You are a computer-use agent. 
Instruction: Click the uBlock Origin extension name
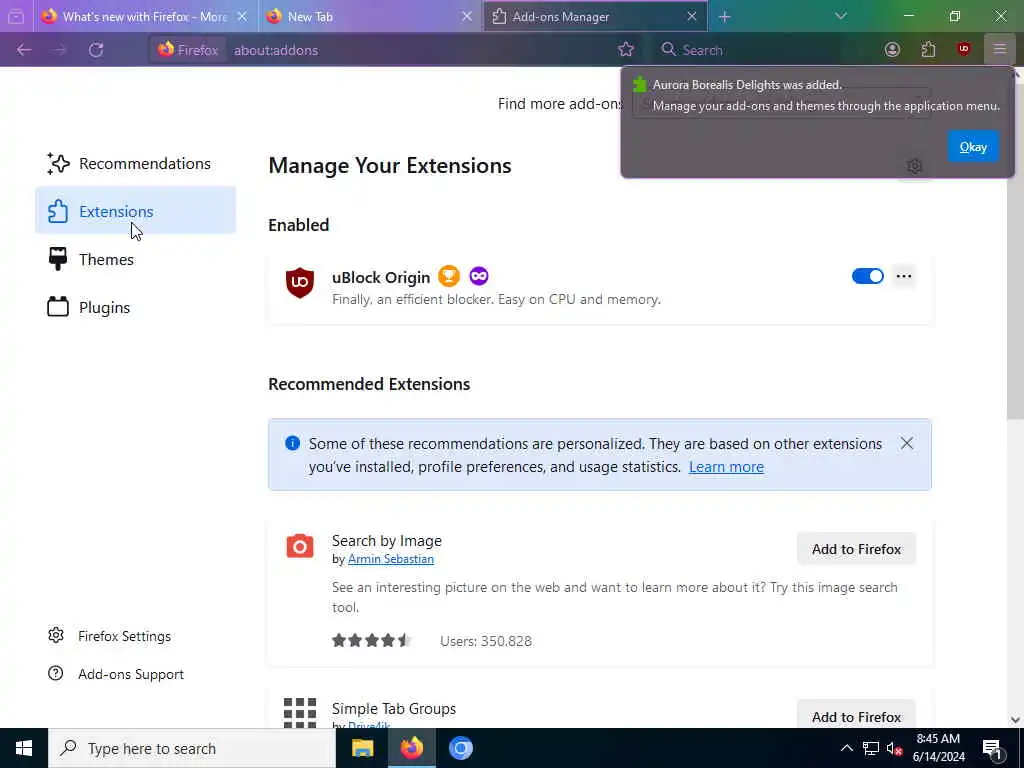pyautogui.click(x=381, y=278)
